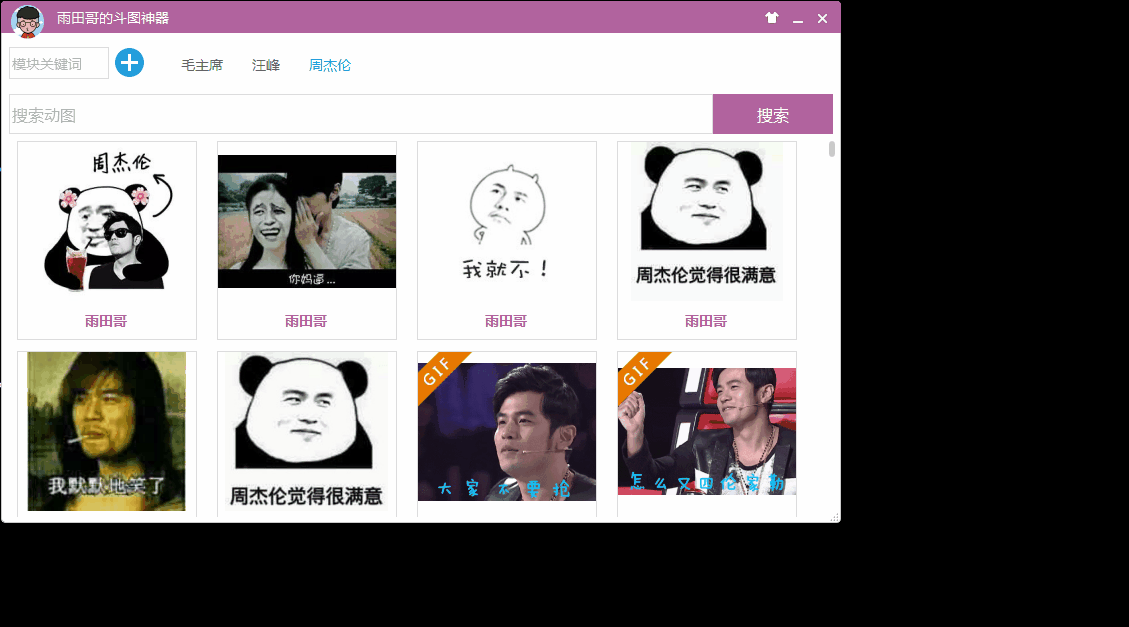Click the blue plus icon to add a module keyword
The height and width of the screenshot is (627, 1129).
pos(129,63)
